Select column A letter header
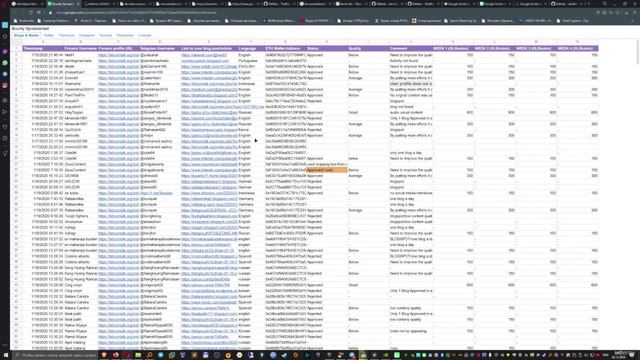Viewport: 640px width, 360px height. 43,42
